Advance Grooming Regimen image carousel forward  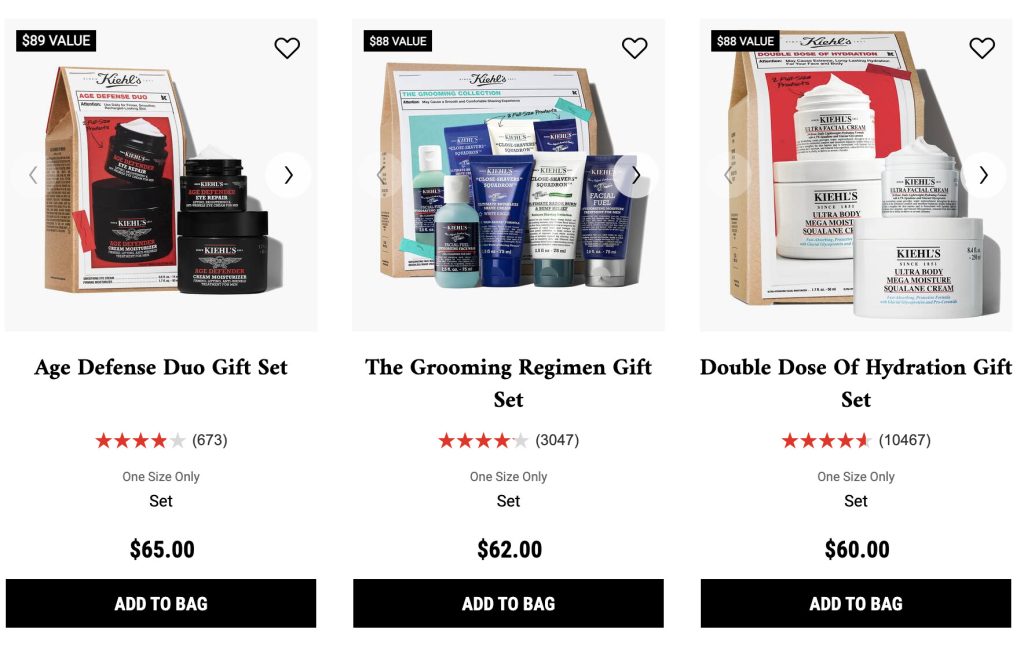[635, 174]
